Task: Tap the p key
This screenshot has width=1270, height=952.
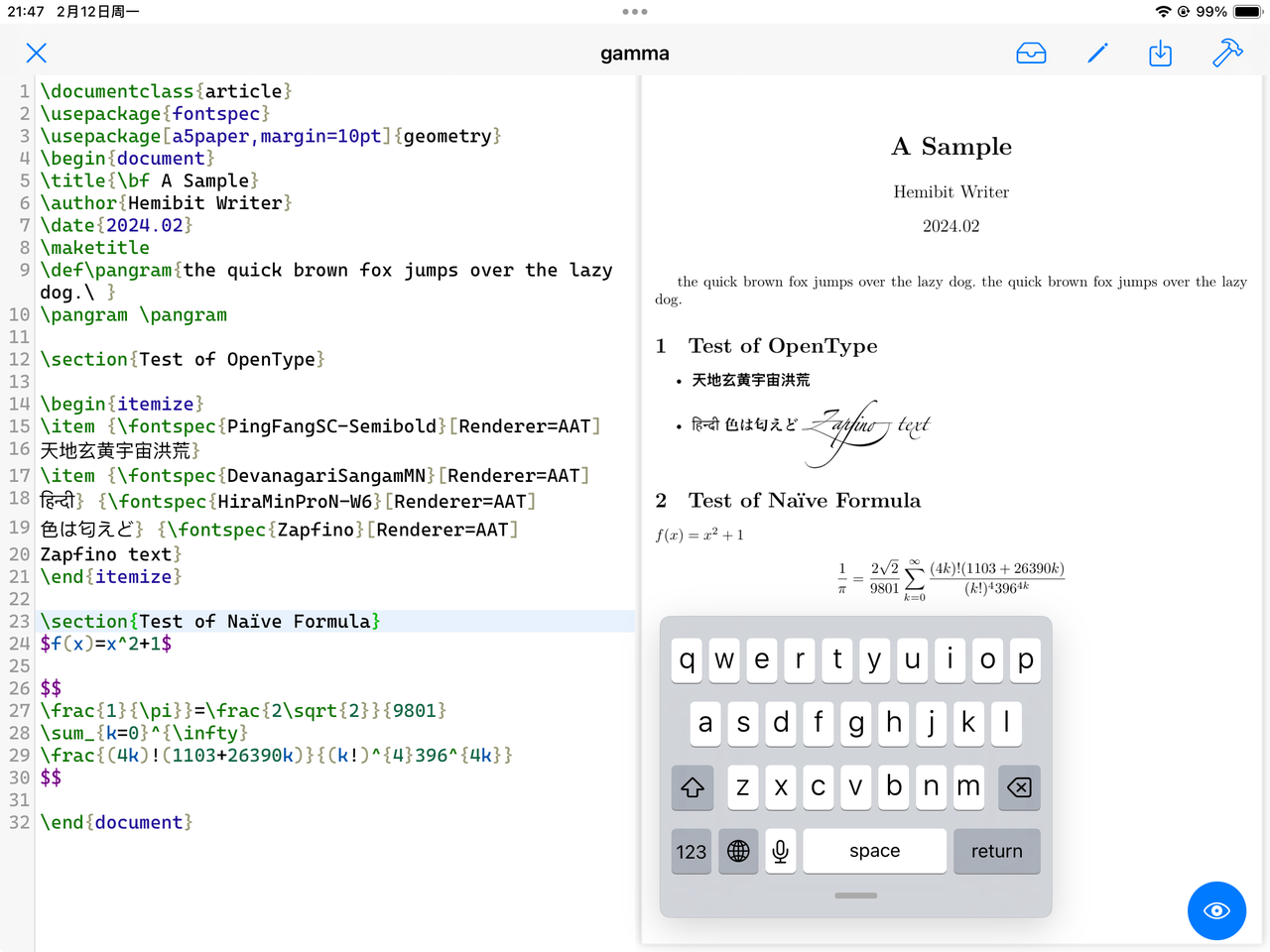Action: pos(1025,659)
